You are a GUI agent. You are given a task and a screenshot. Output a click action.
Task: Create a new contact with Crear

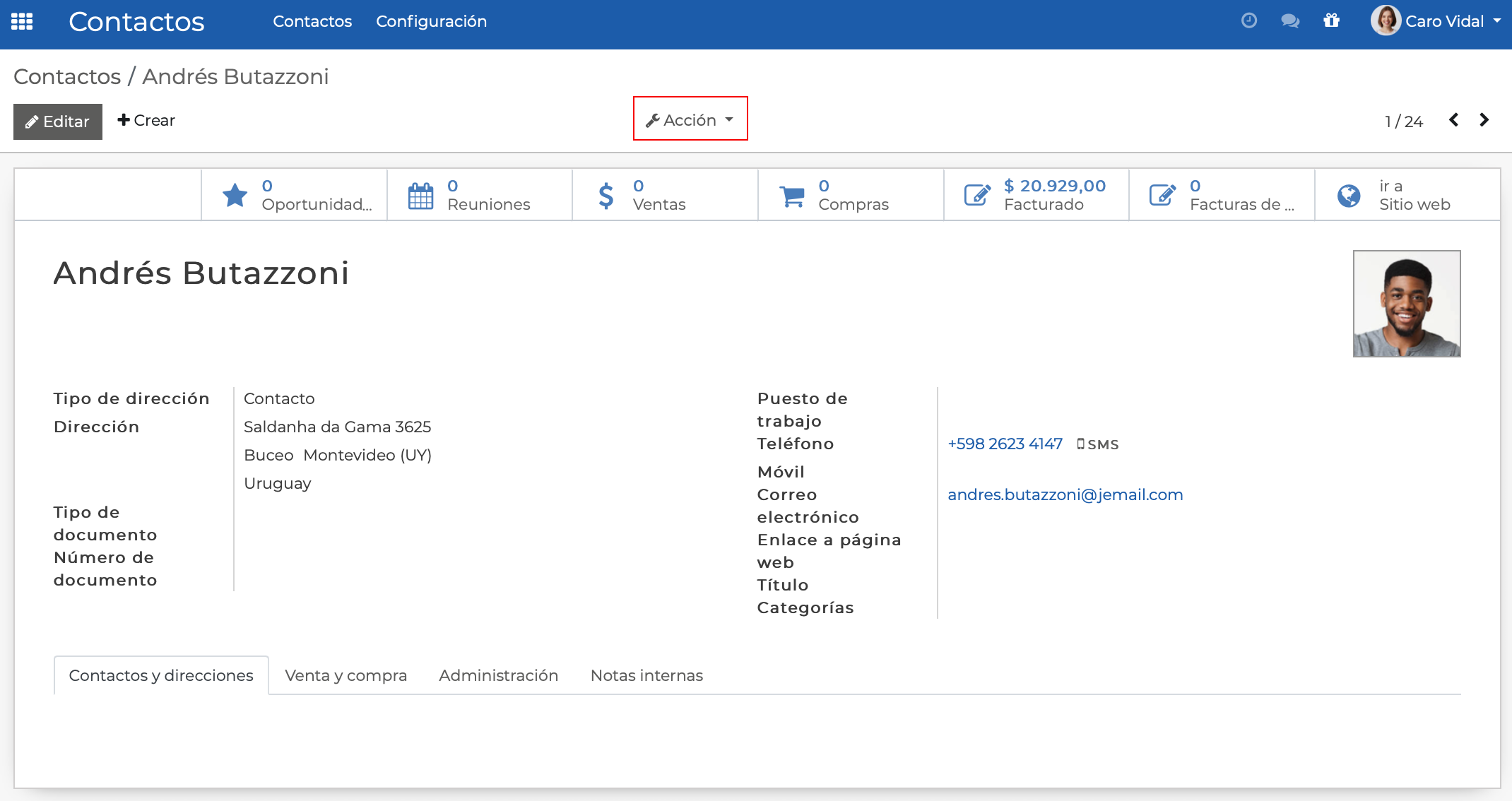tap(146, 120)
